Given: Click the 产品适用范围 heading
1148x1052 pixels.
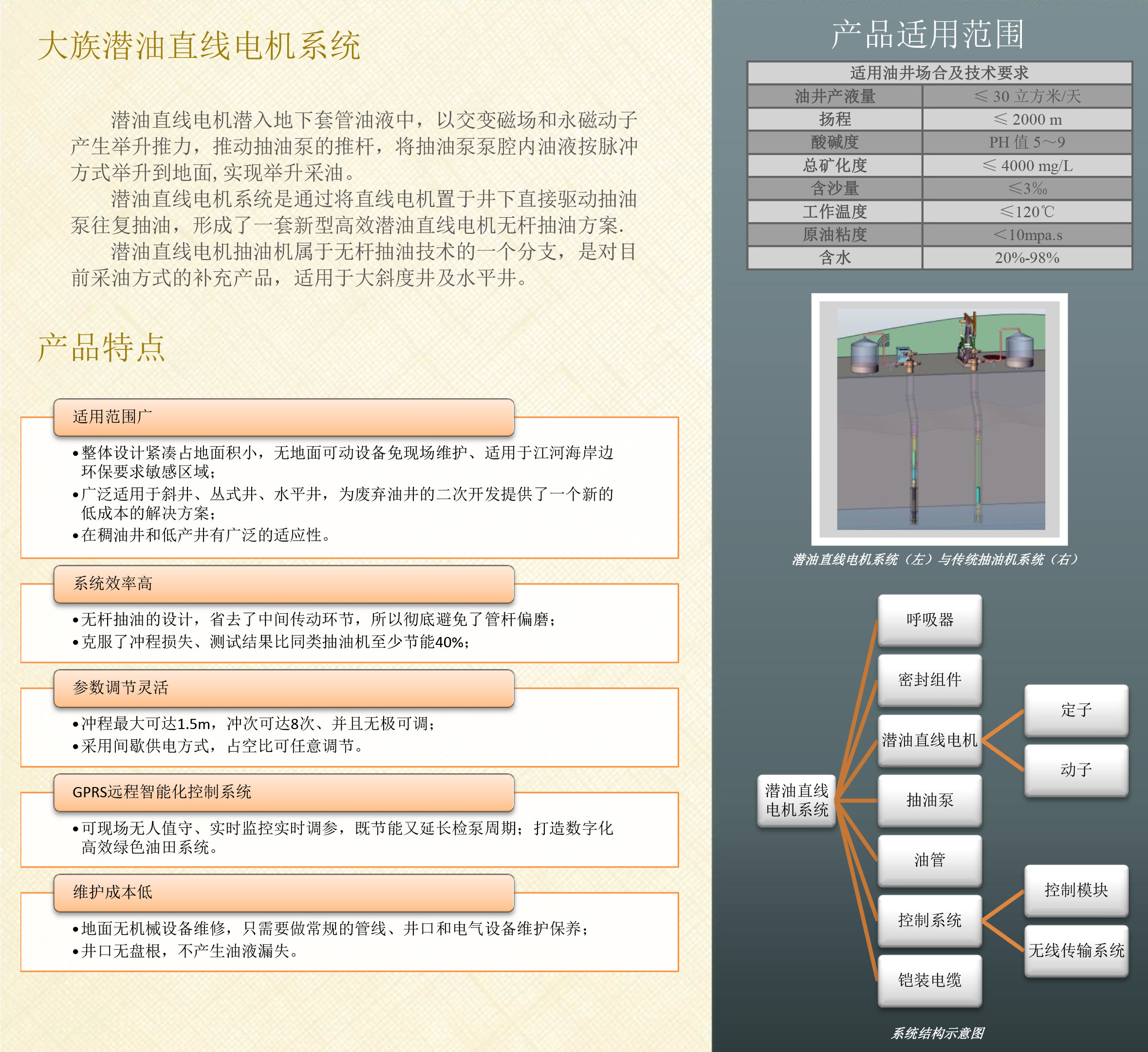Looking at the screenshot, I should pyautogui.click(x=928, y=34).
